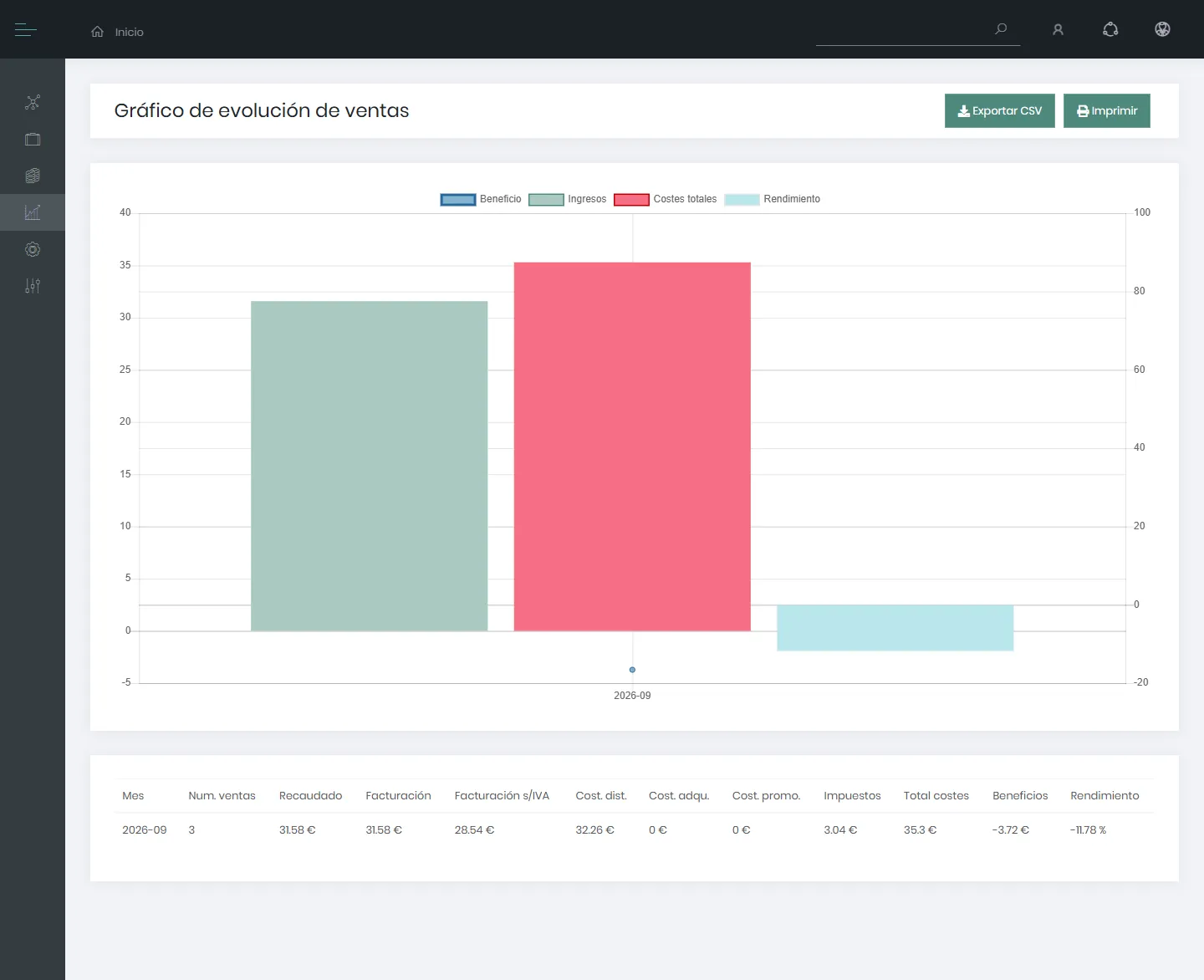Toggle the Rendimiento legend swatch

(742, 200)
